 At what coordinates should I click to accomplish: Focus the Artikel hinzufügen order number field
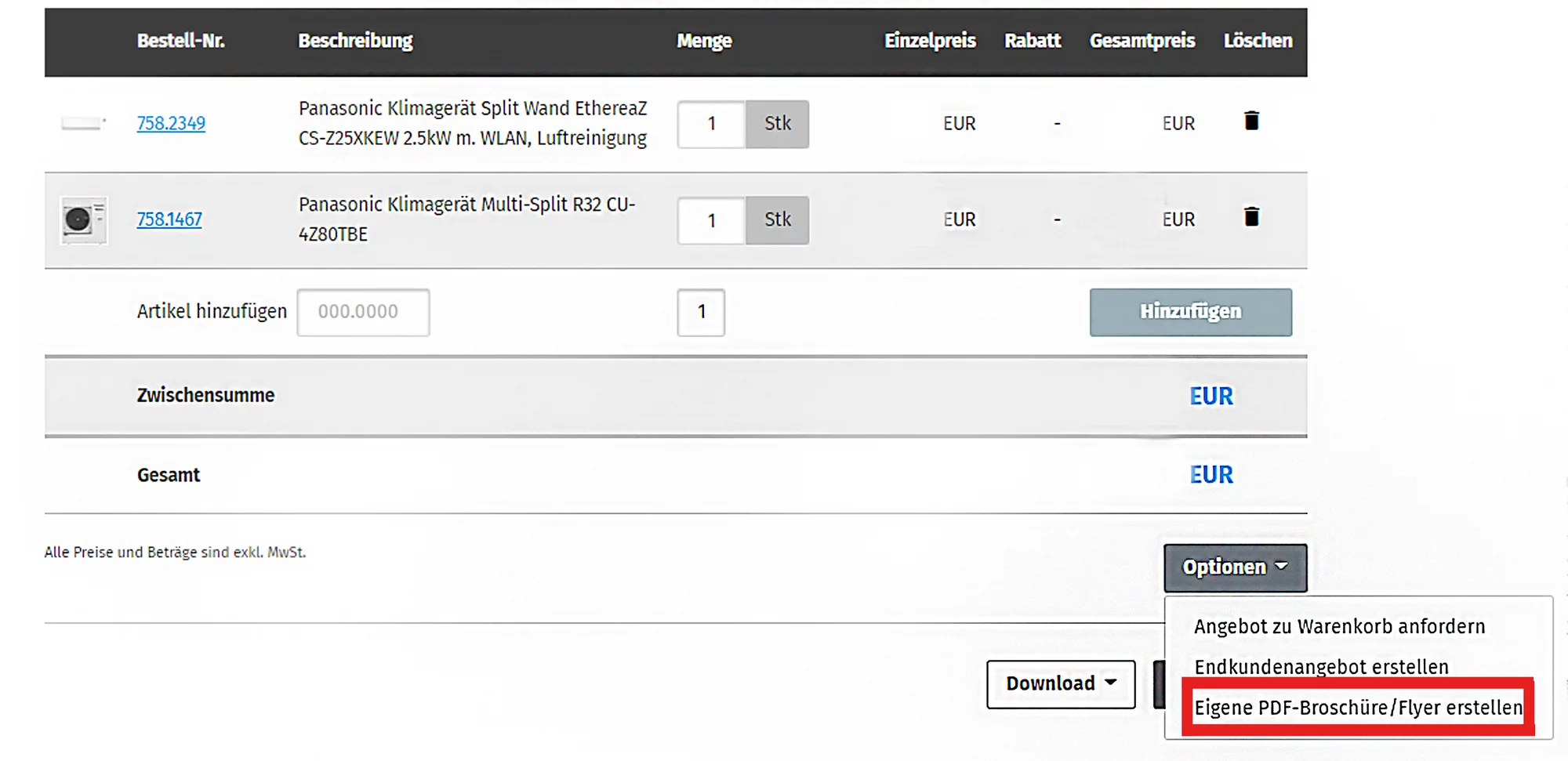point(363,312)
